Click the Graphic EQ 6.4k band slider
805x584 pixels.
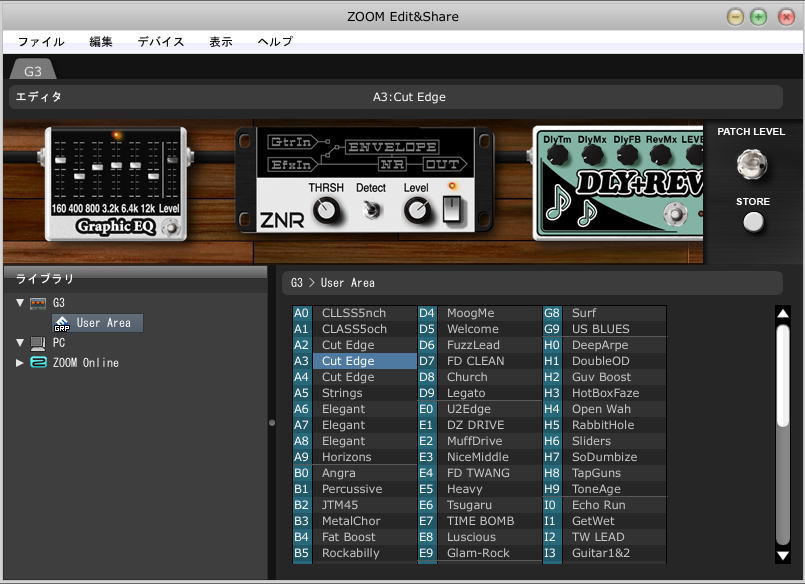pos(135,165)
